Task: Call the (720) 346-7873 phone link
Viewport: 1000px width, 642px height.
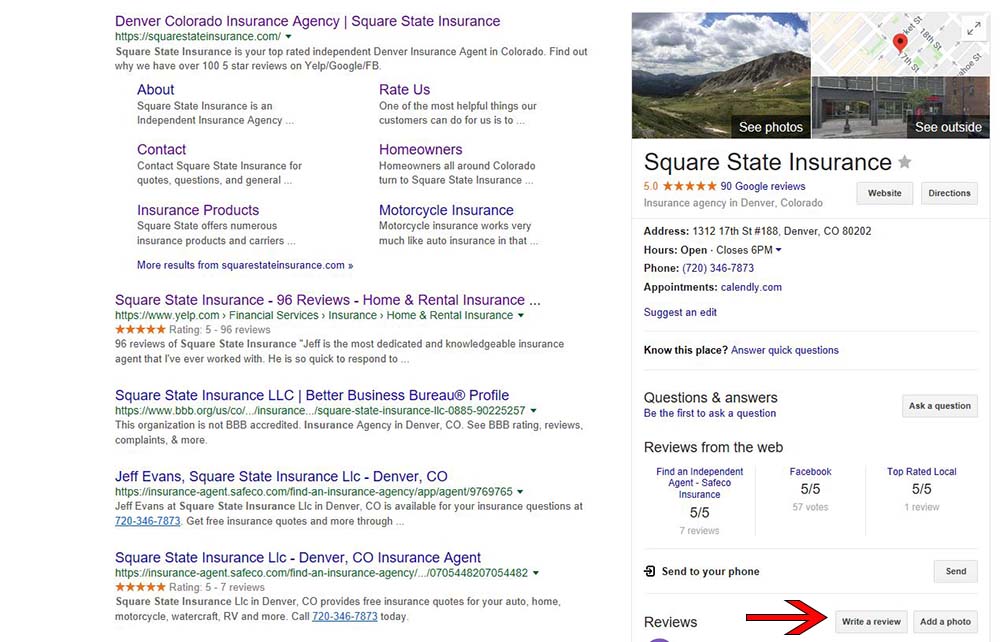Action: coord(718,268)
